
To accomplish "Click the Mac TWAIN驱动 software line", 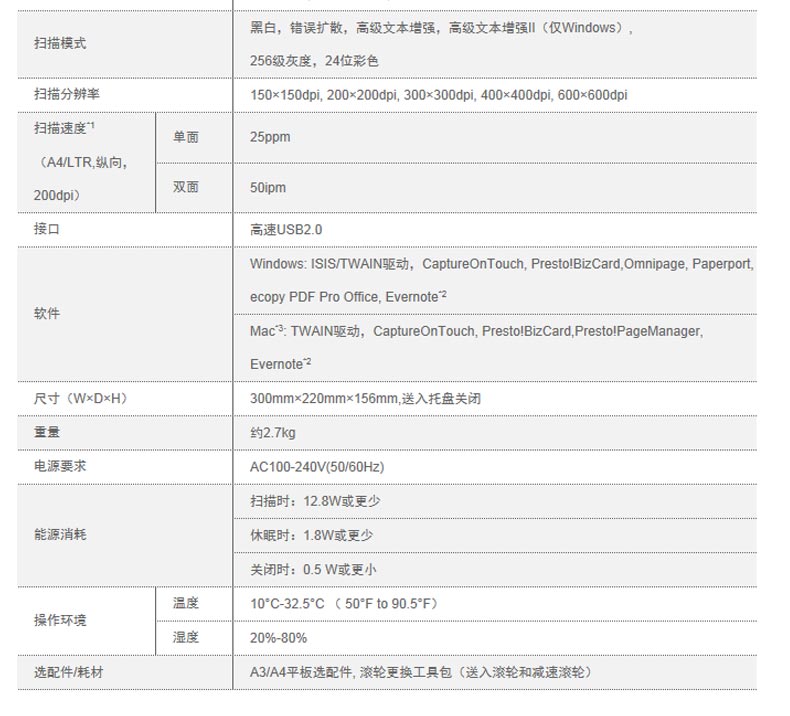I will (x=476, y=330).
